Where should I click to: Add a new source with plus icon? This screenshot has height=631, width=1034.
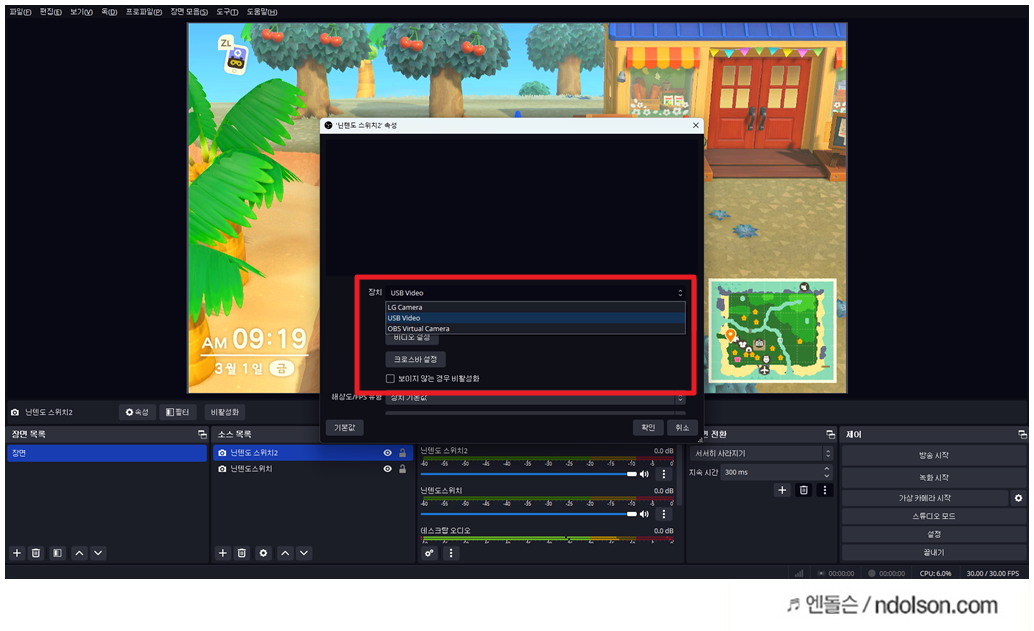click(223, 553)
